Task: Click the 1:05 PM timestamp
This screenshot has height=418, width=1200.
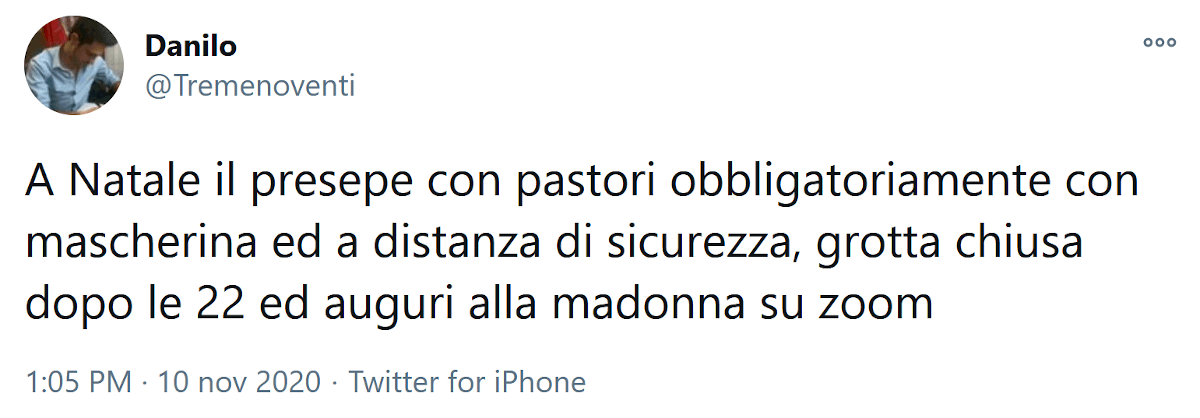Action: click(74, 381)
